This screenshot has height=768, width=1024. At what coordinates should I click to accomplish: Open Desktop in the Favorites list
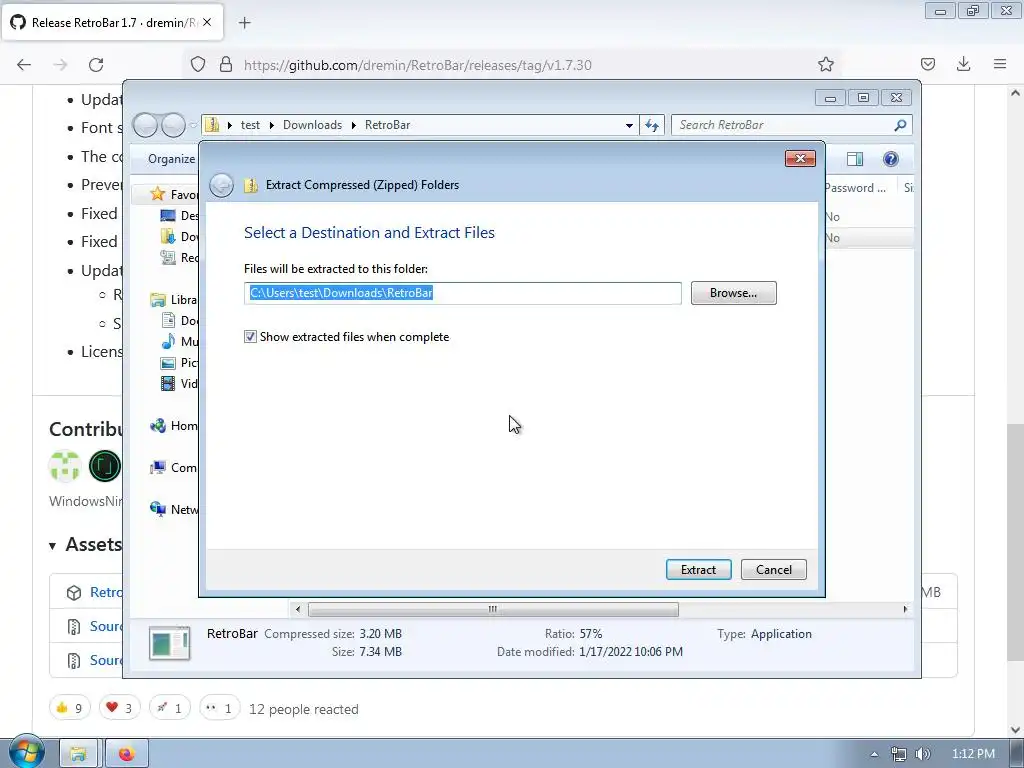tap(180, 215)
